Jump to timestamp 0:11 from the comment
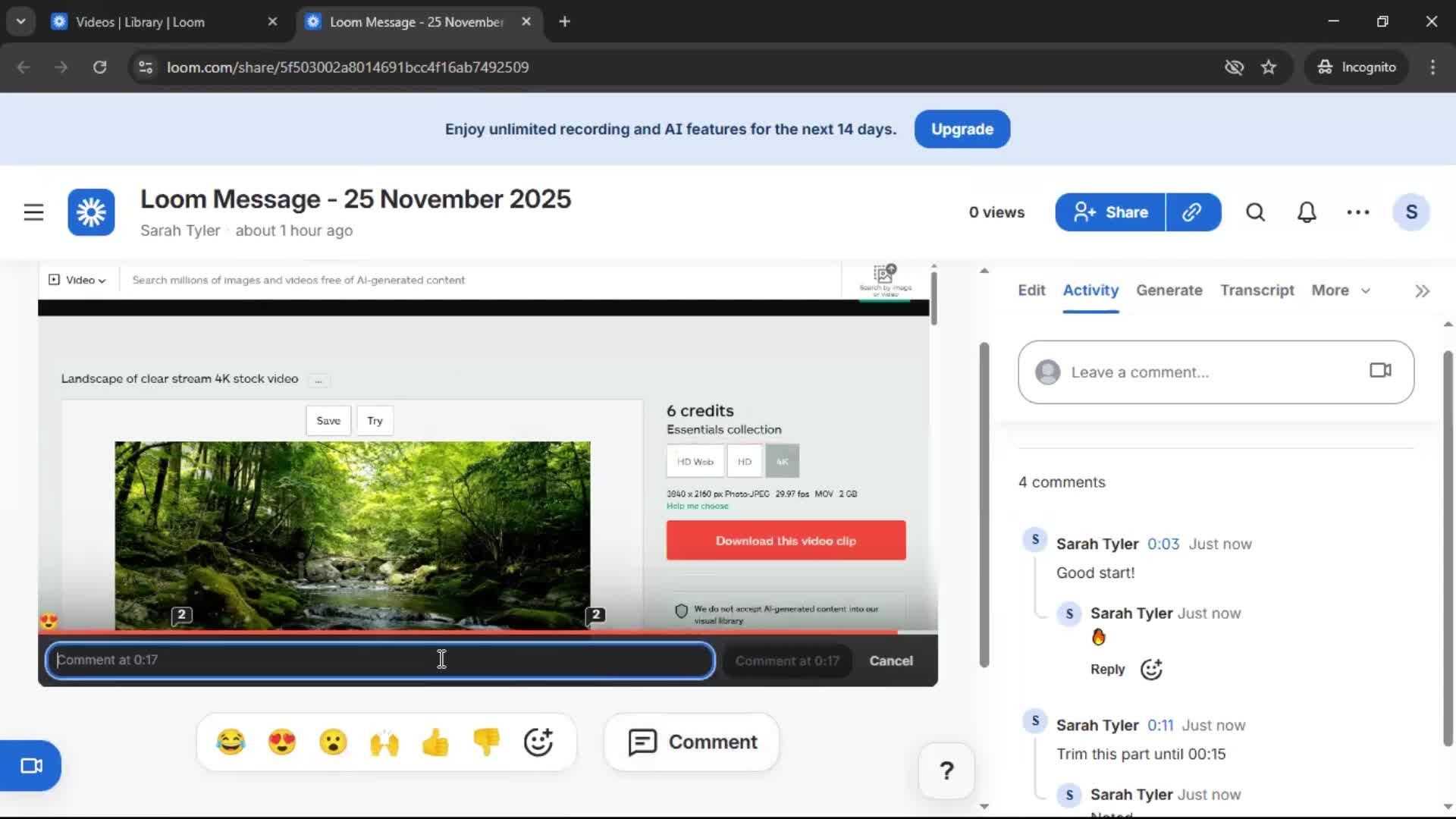The height and width of the screenshot is (819, 1456). [1161, 725]
